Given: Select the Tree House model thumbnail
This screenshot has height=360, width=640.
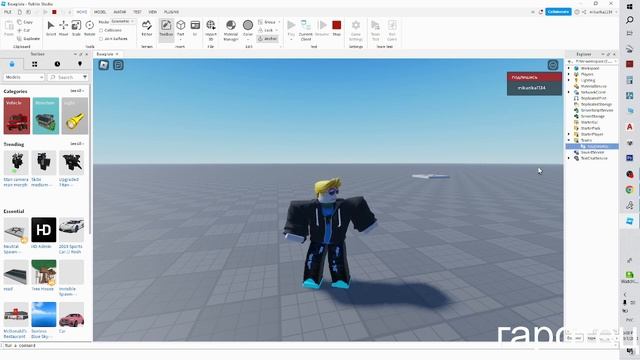Looking at the screenshot, I should point(44,272).
